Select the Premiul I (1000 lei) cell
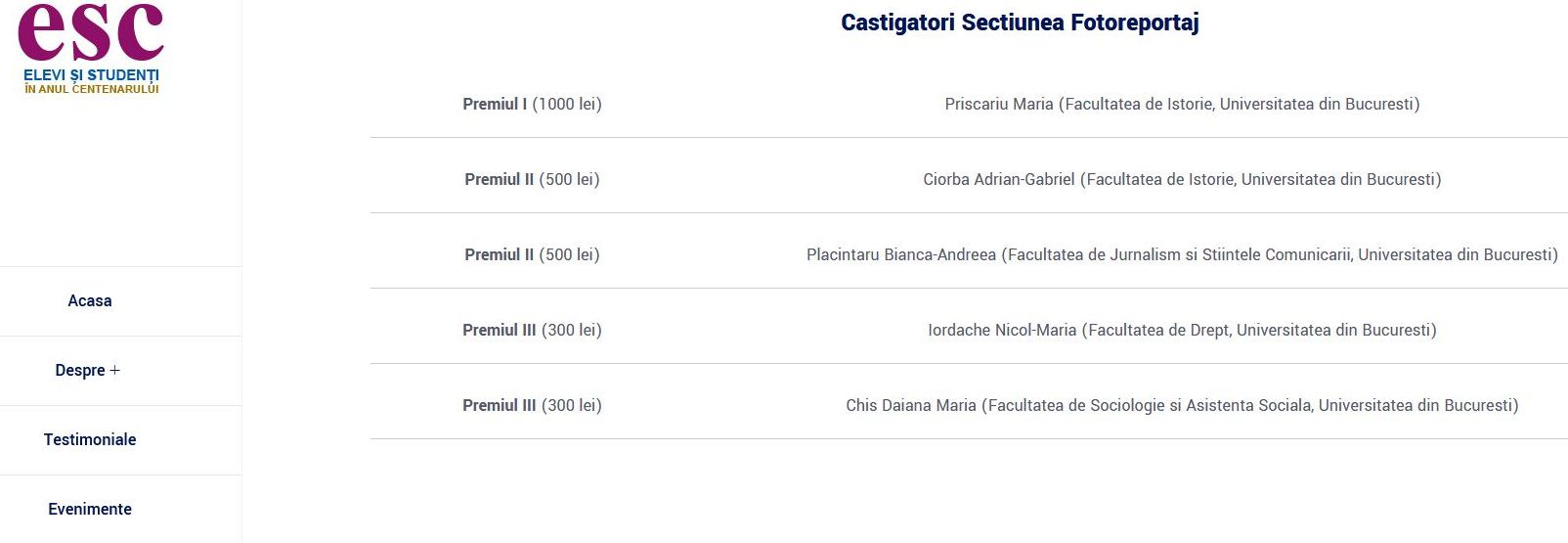 click(x=532, y=105)
